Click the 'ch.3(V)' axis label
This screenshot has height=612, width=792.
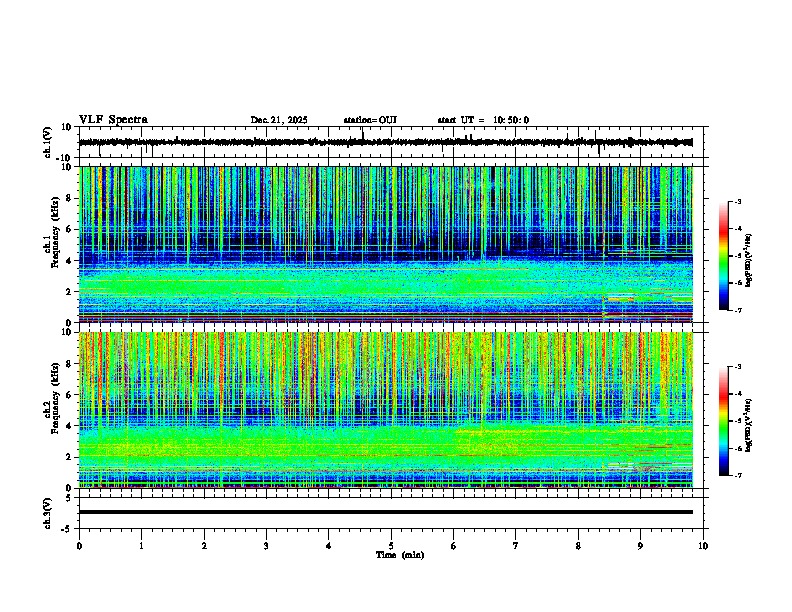(x=48, y=514)
